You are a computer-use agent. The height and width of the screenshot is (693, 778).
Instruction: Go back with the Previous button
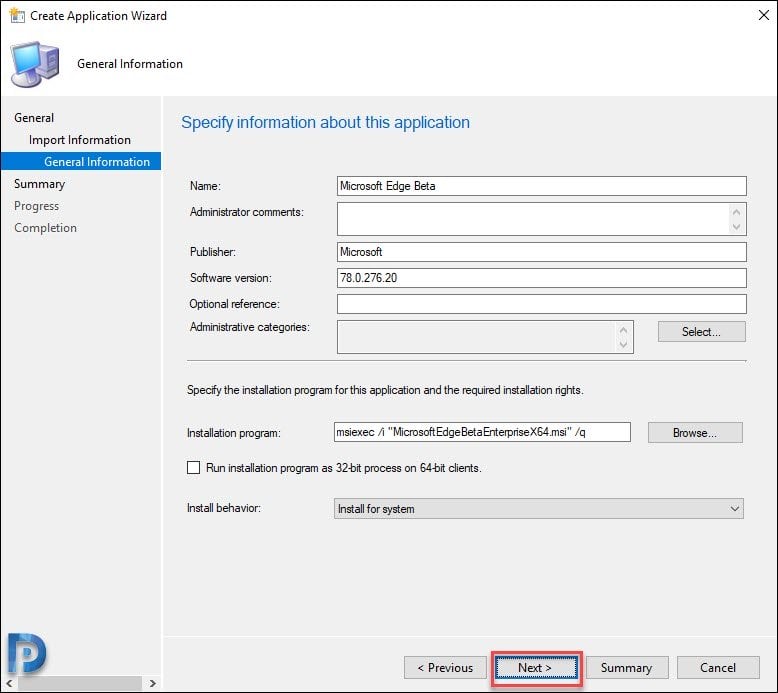[445, 668]
